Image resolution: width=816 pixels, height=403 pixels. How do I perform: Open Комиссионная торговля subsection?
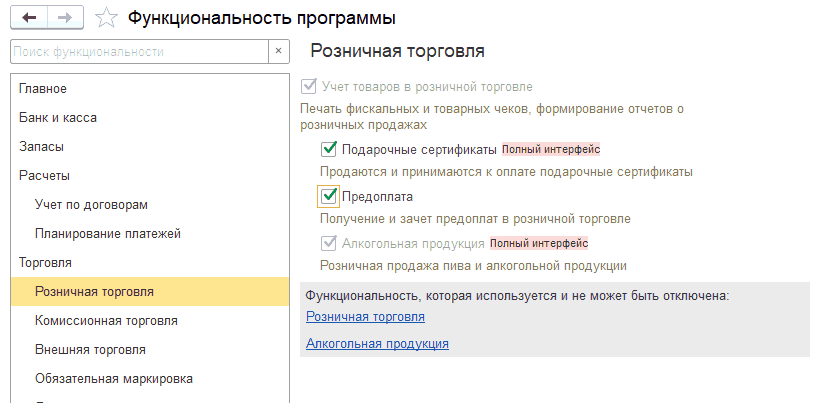(x=106, y=321)
